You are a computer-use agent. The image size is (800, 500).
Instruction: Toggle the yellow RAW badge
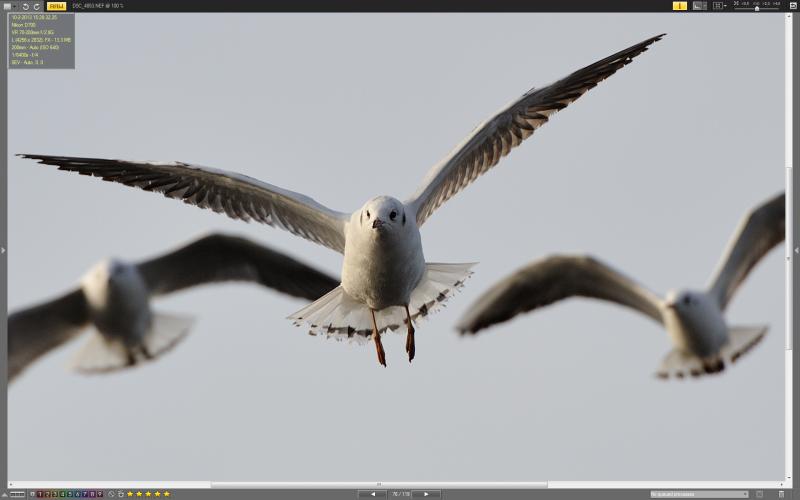pos(56,6)
